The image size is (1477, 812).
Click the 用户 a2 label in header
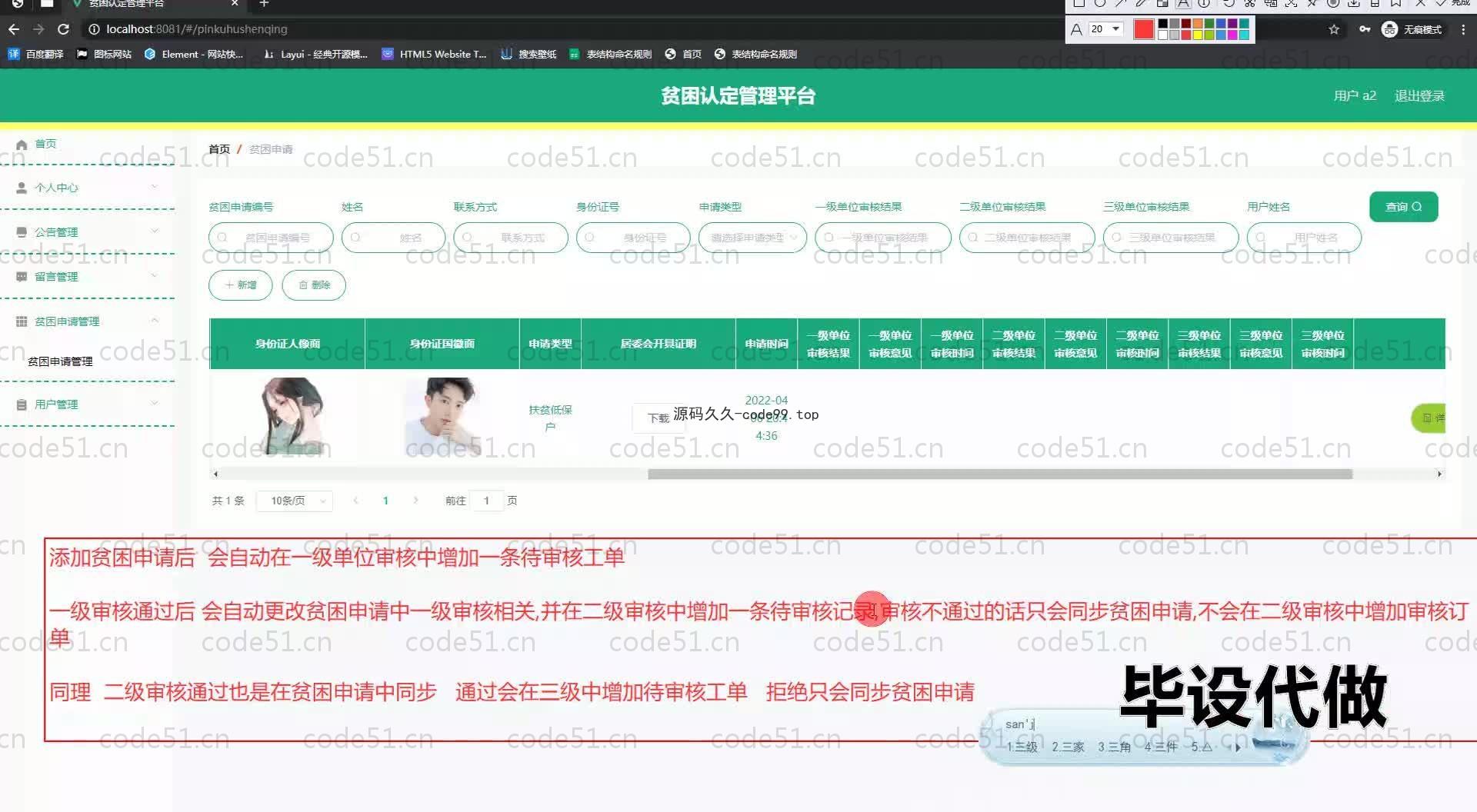click(1355, 96)
